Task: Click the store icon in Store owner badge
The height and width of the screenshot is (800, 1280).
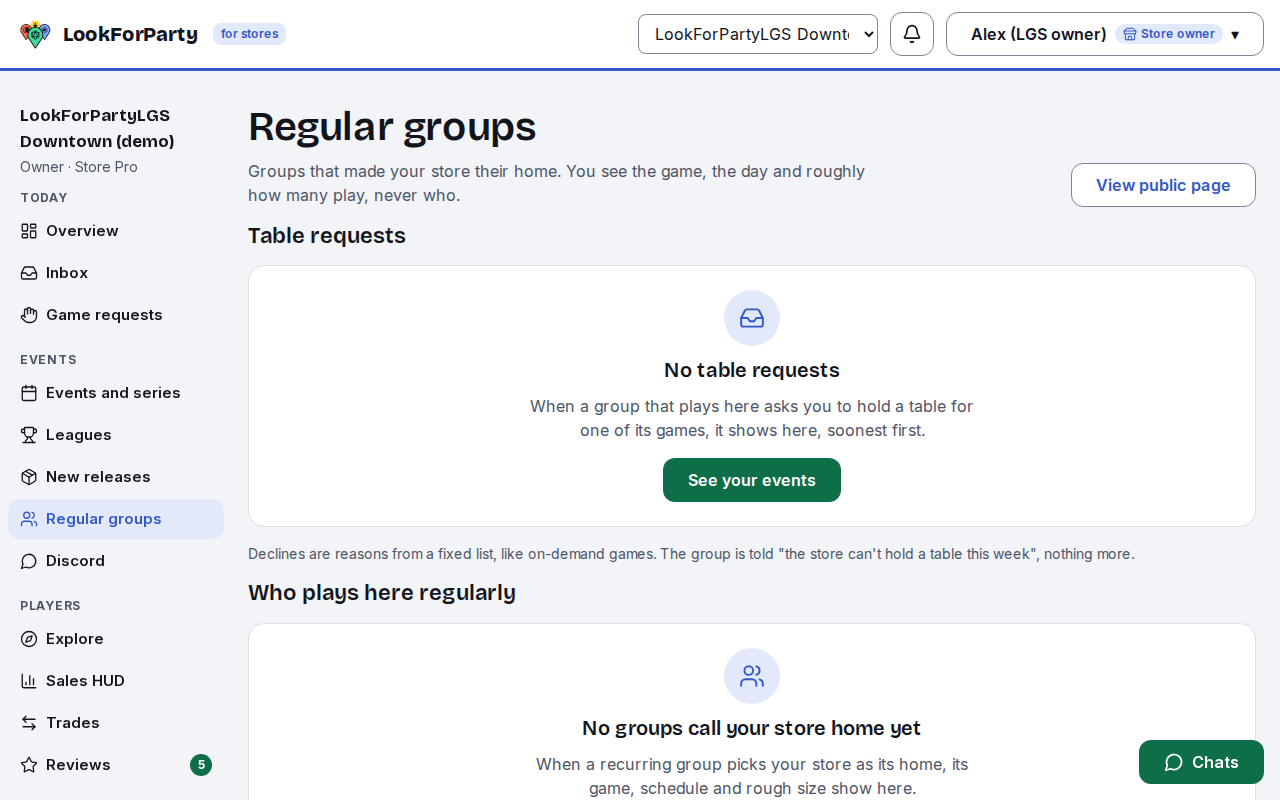Action: pyautogui.click(x=1130, y=34)
